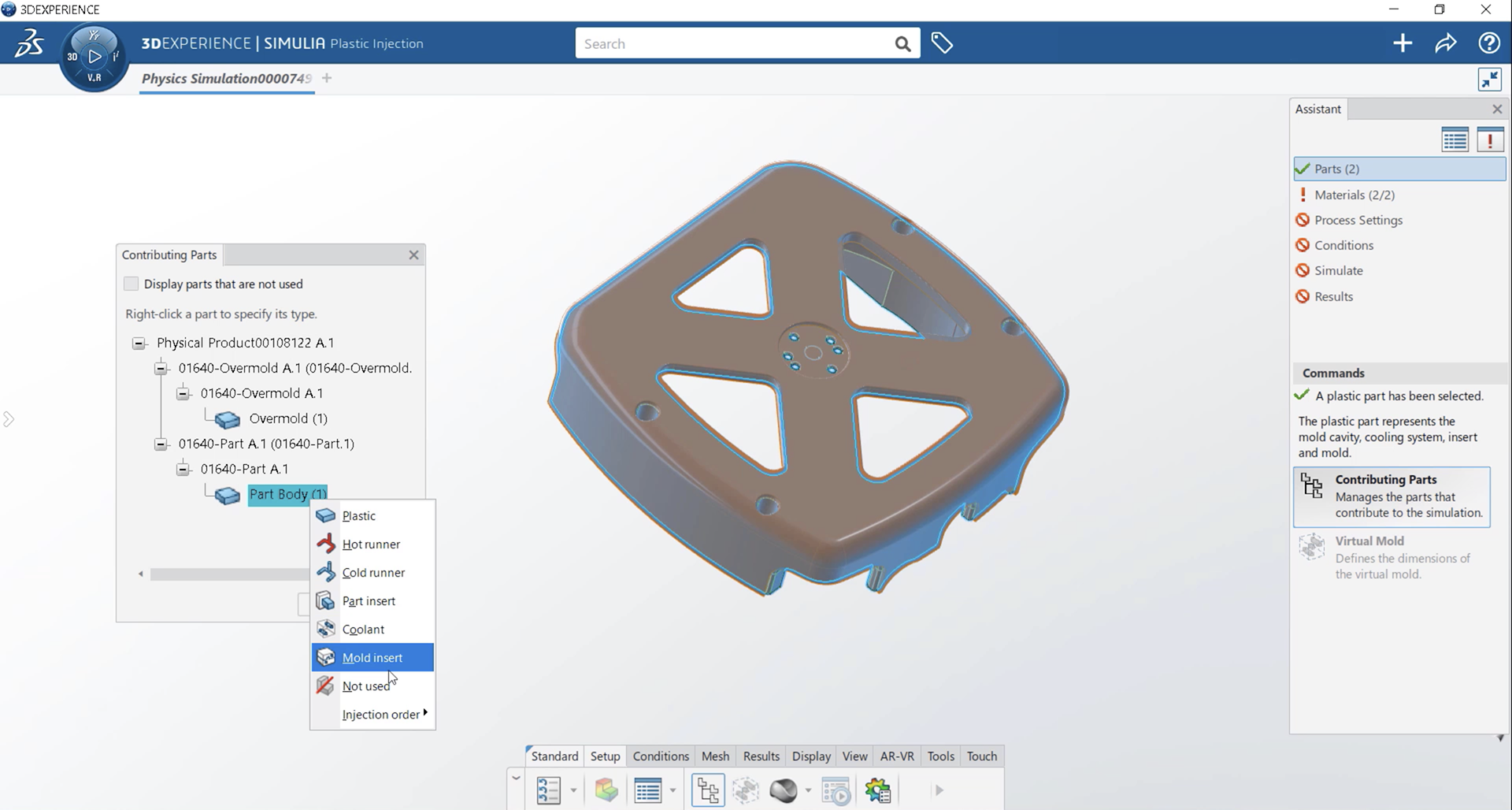This screenshot has width=1512, height=810.
Task: Expand the left side panel arrow
Action: tap(9, 419)
